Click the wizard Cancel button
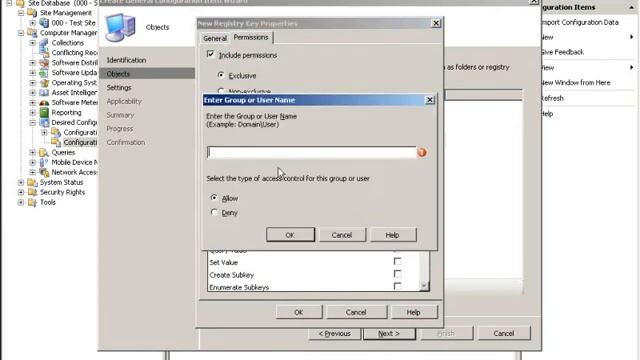The image size is (640, 360). (x=504, y=333)
